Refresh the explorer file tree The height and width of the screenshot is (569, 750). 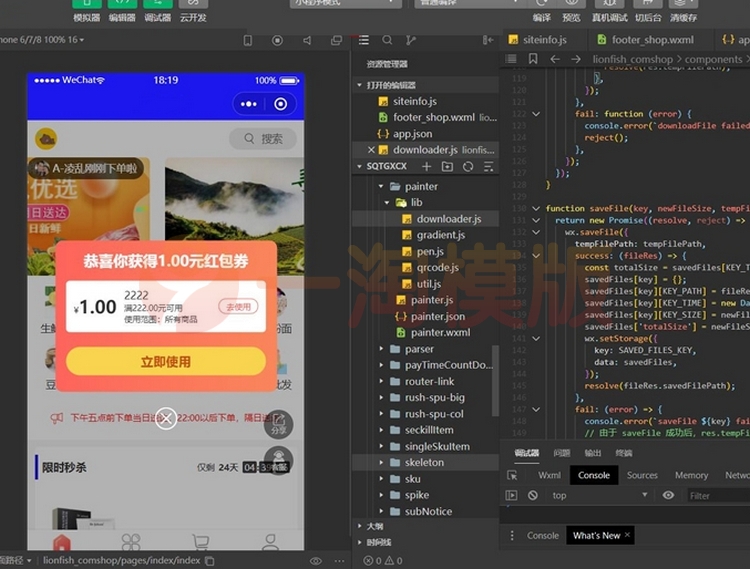(468, 166)
